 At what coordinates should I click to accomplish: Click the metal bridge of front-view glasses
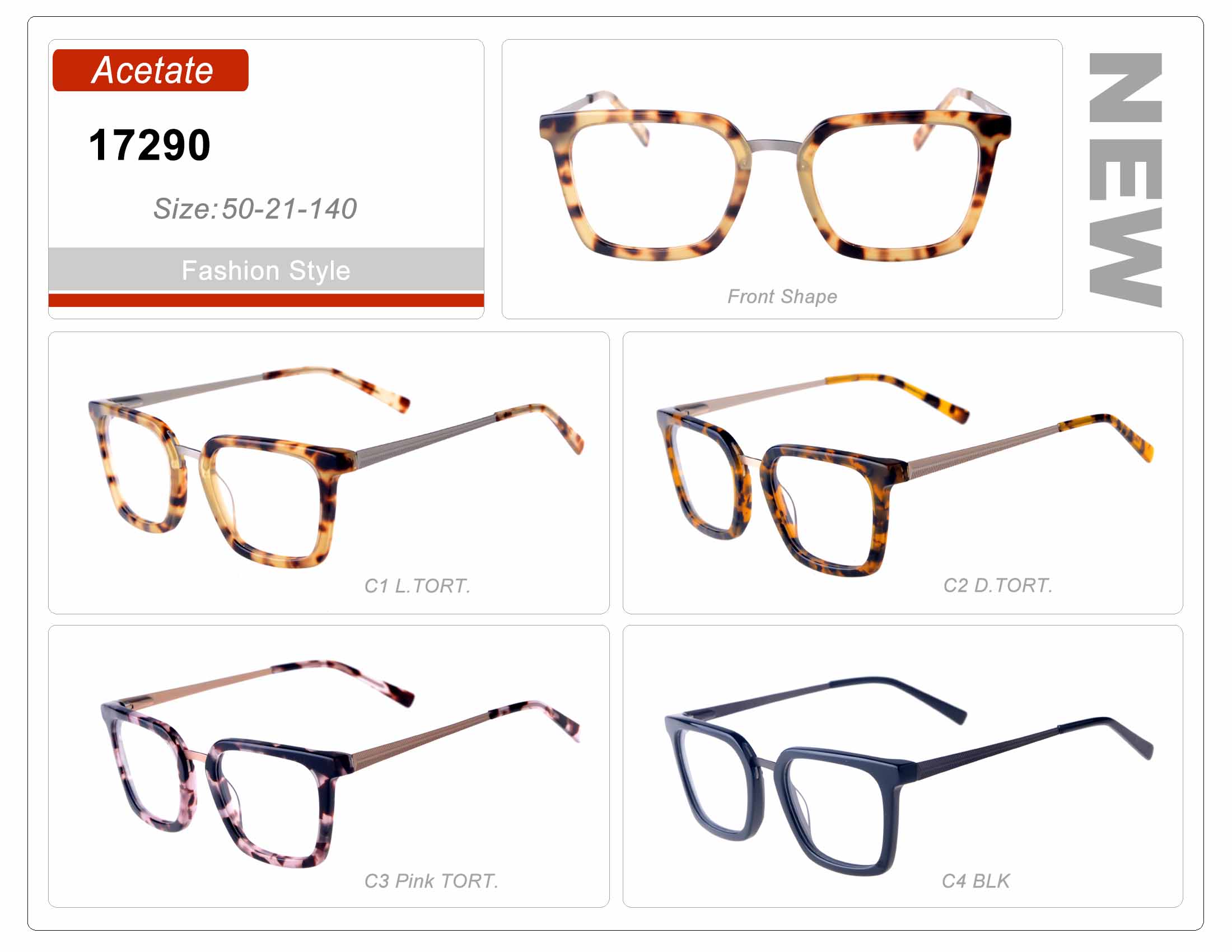click(x=776, y=147)
